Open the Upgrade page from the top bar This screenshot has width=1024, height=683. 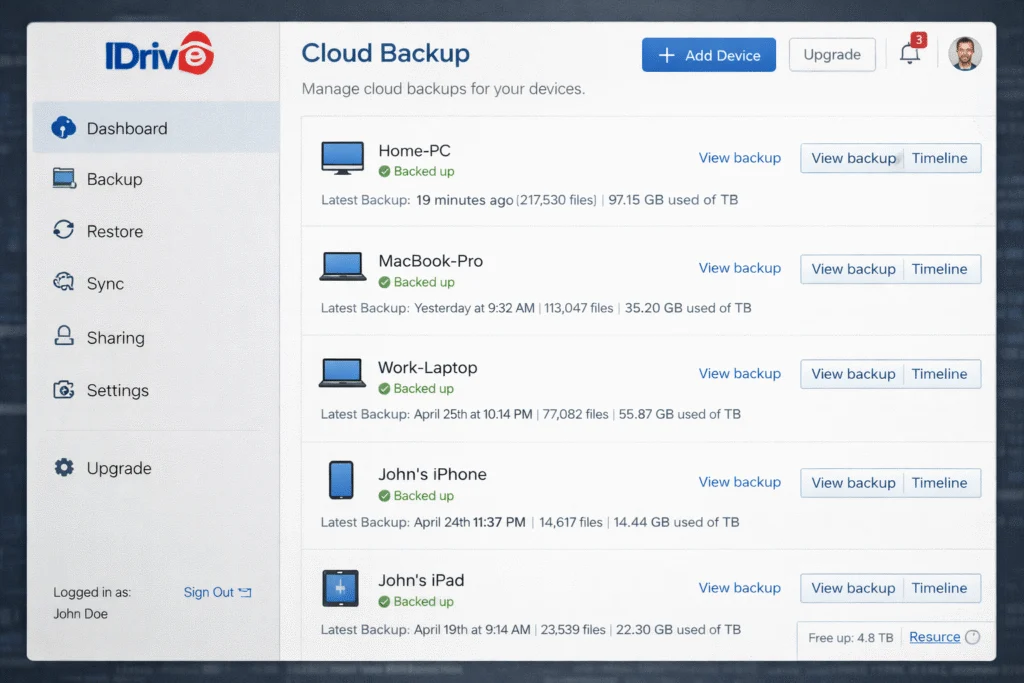[x=832, y=55]
